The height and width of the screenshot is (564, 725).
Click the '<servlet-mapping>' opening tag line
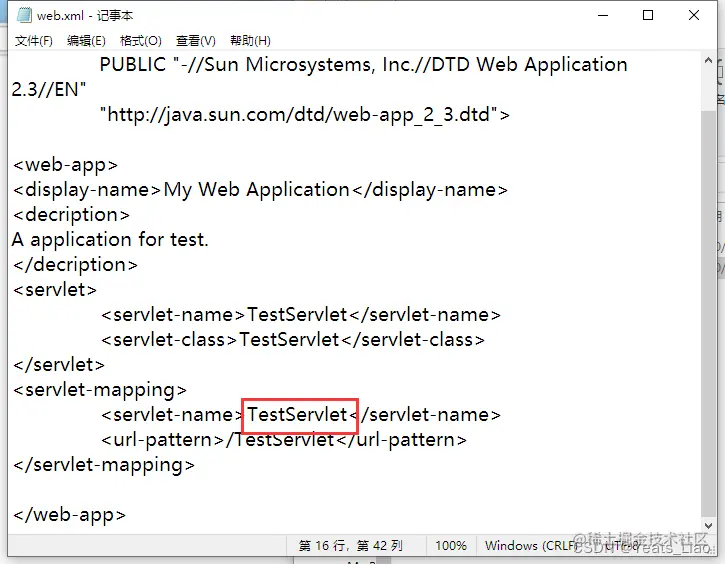tap(100, 390)
